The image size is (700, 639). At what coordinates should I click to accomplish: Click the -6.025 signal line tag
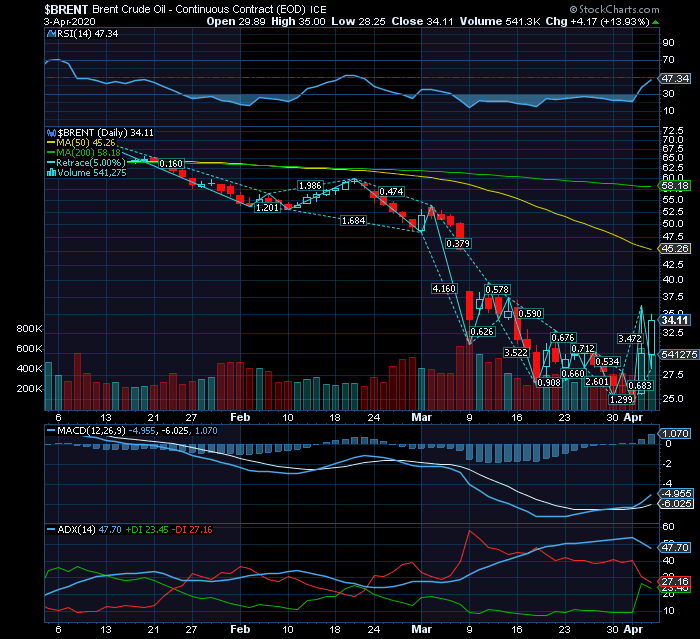click(676, 504)
